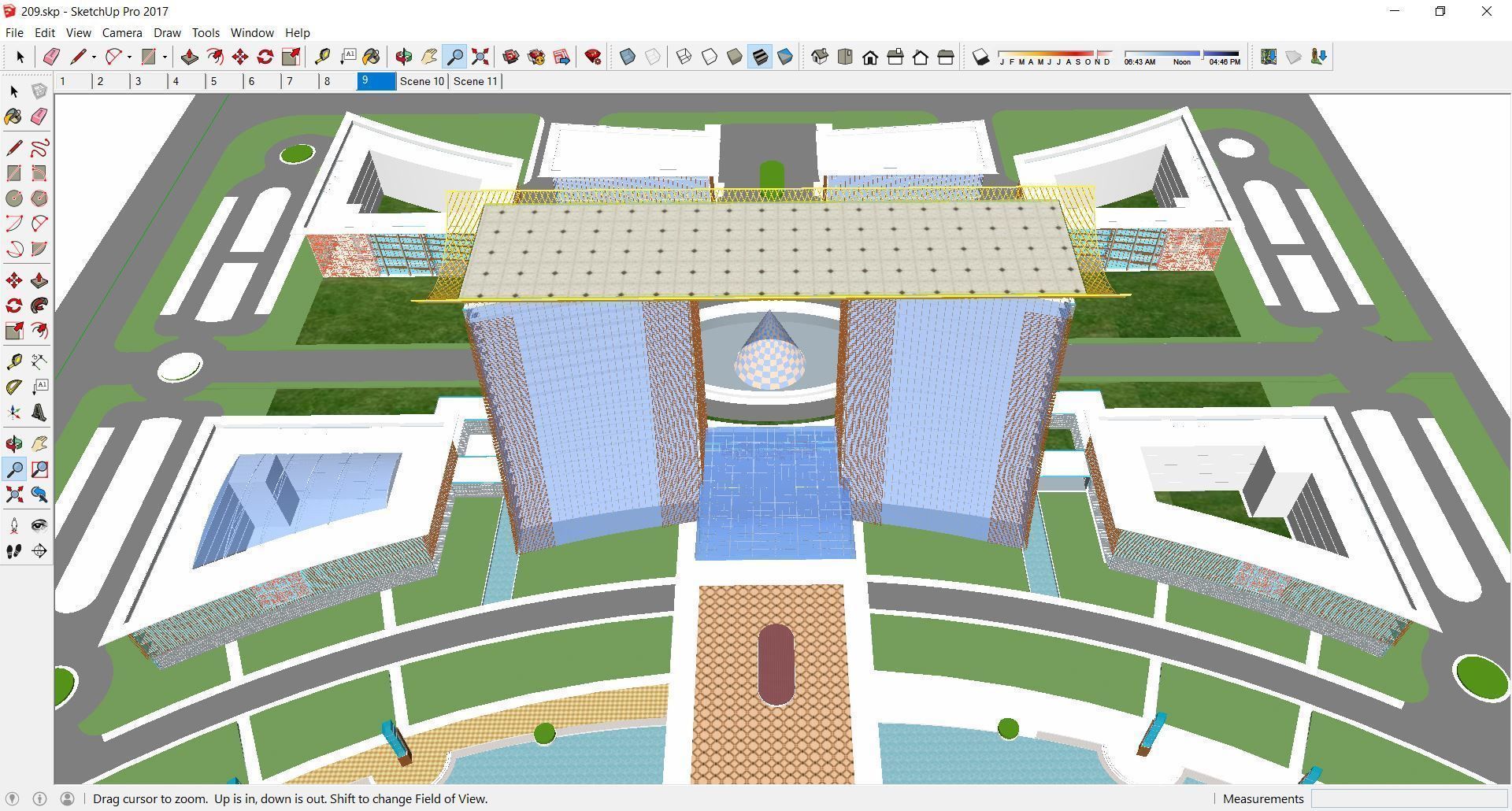Toggle Show/Hide Shadows button
Image resolution: width=1512 pixels, height=811 pixels.
(x=980, y=57)
